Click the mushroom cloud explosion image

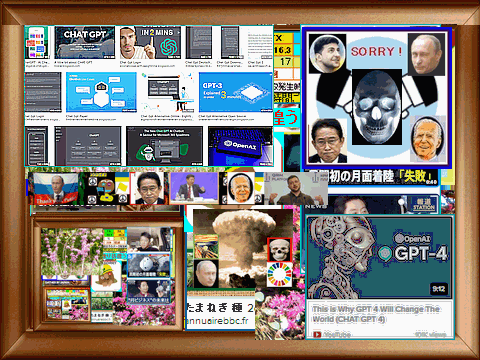coord(242,248)
